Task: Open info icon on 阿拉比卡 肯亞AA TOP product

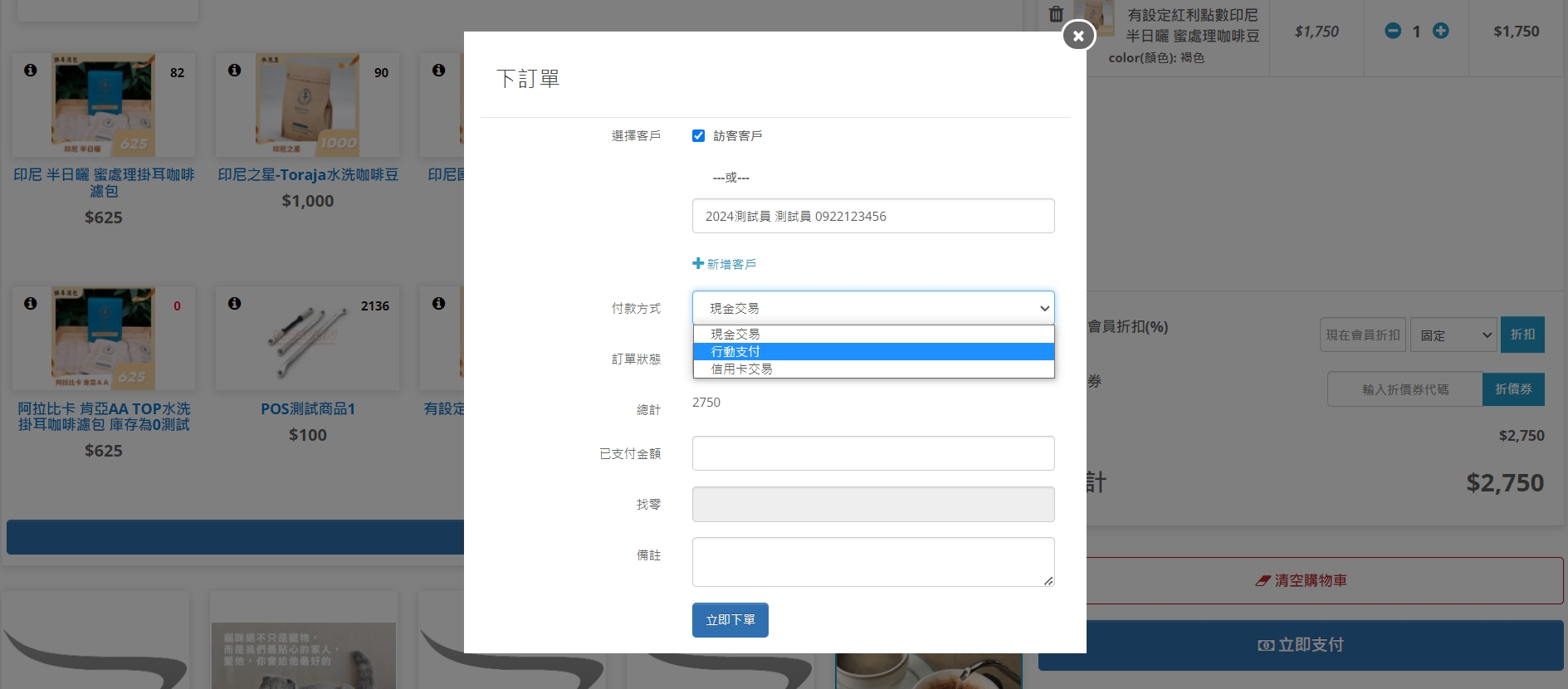Action: (31, 303)
